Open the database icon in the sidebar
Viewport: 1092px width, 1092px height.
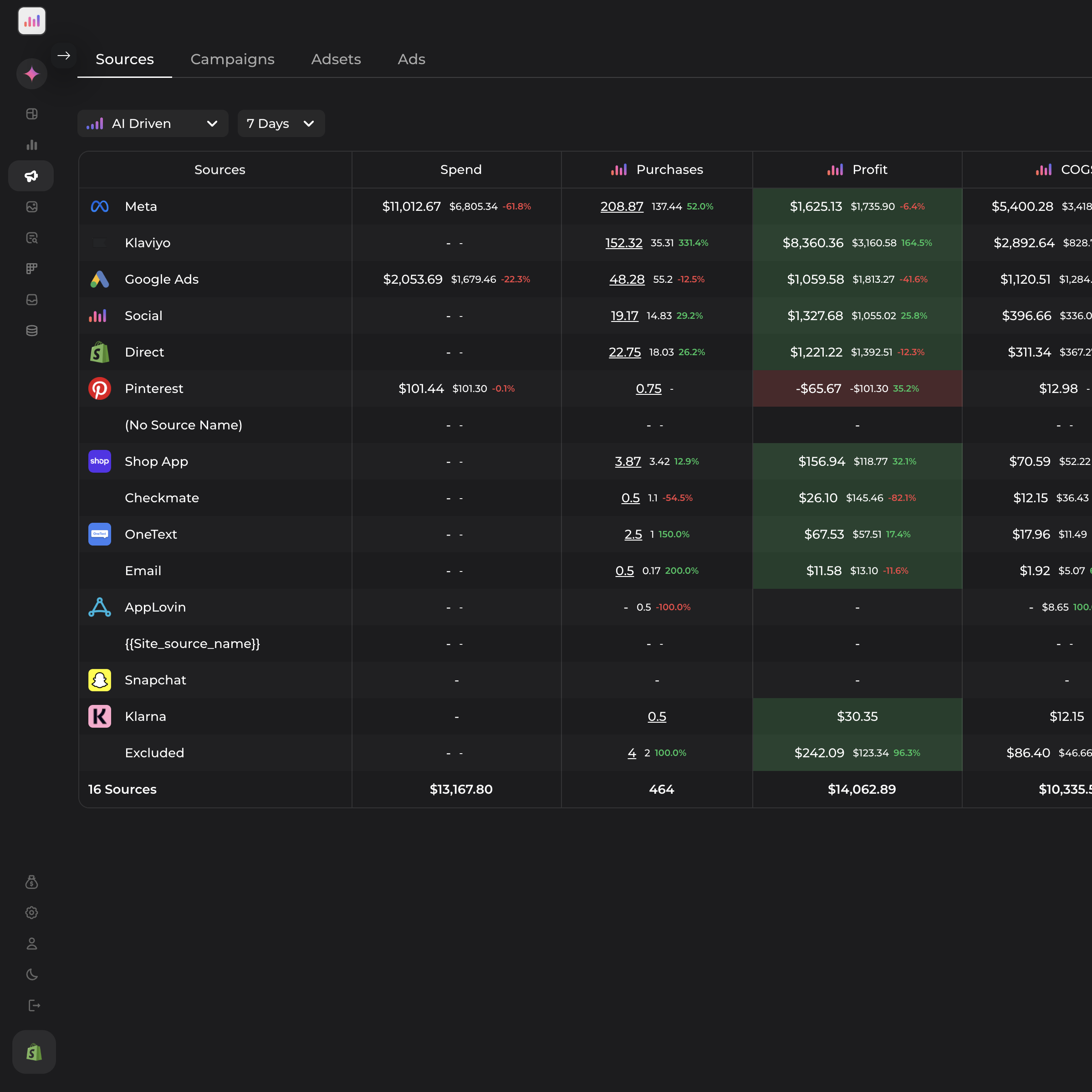click(x=32, y=331)
